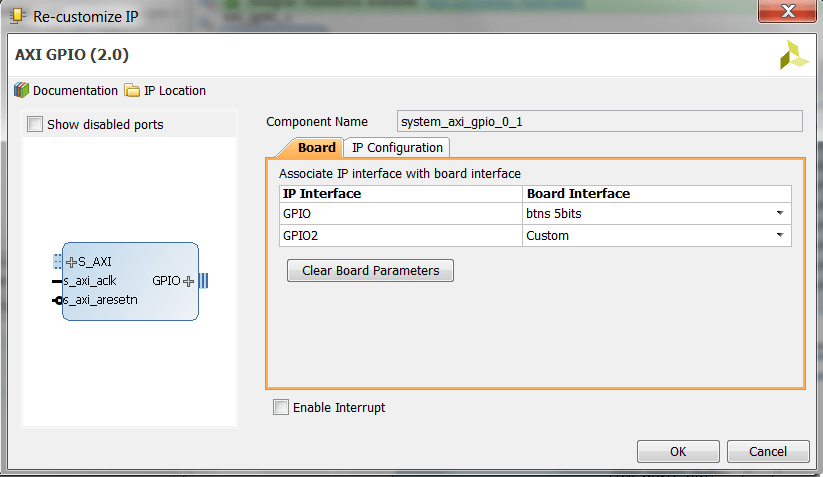Select the s_axi_aclk port on the block
823x477 pixels.
[x=89, y=281]
